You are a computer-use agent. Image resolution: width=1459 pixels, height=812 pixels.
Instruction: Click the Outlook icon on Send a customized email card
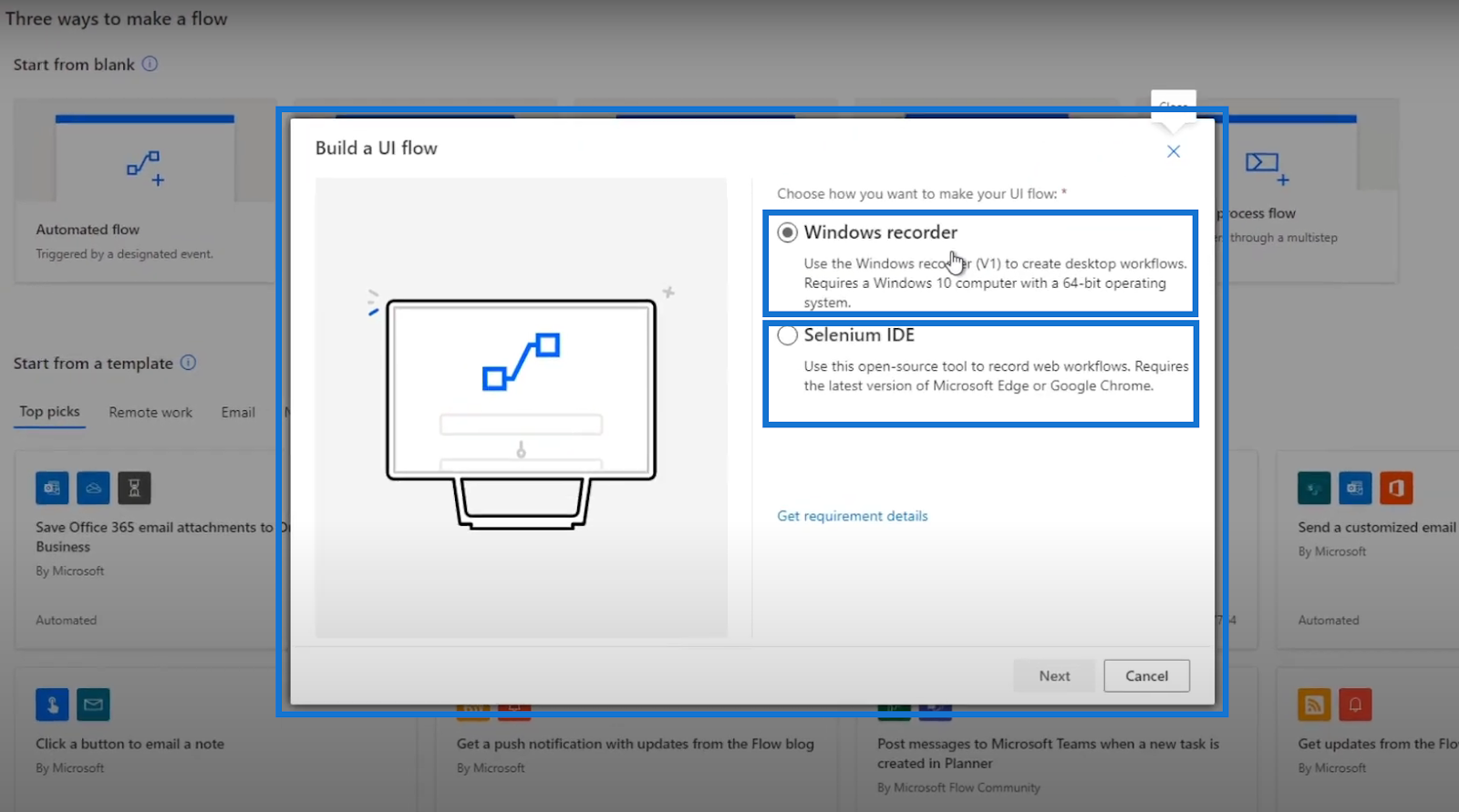(x=1355, y=488)
